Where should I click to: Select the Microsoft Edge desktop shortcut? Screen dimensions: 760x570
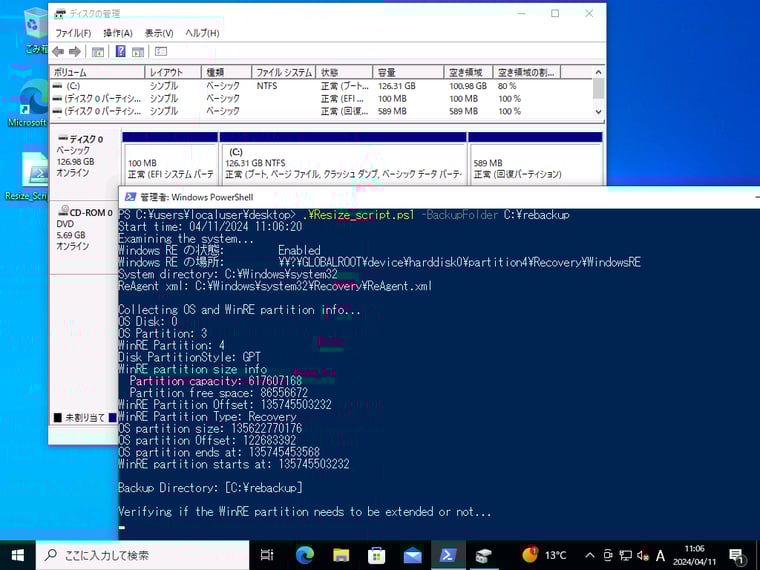[30, 103]
